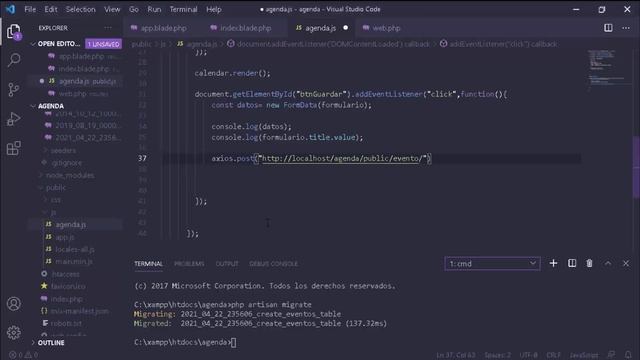Create a new terminal with plus icon

pyautogui.click(x=553, y=263)
